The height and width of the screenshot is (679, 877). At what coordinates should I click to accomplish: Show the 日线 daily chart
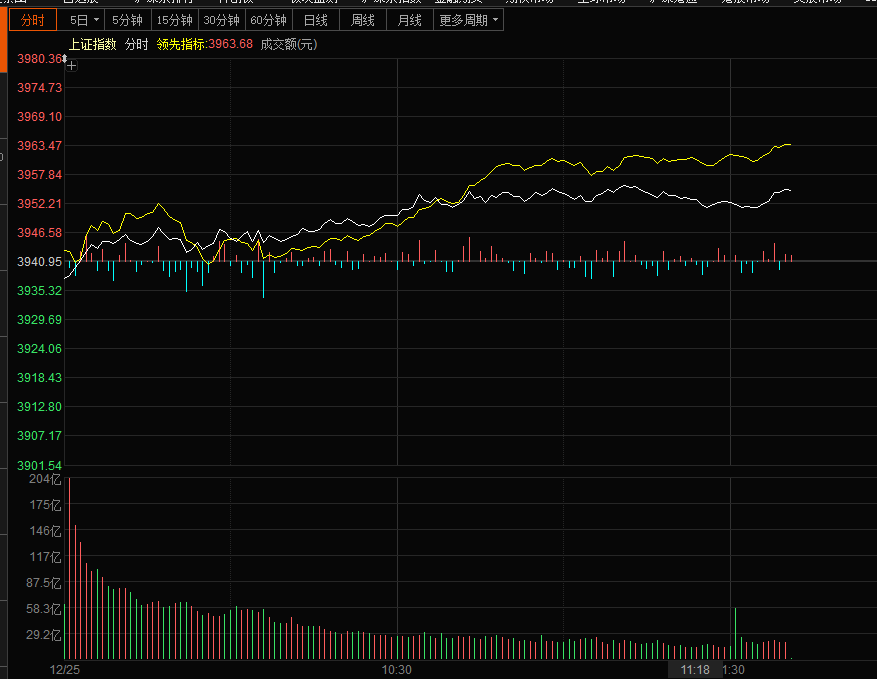(x=315, y=20)
